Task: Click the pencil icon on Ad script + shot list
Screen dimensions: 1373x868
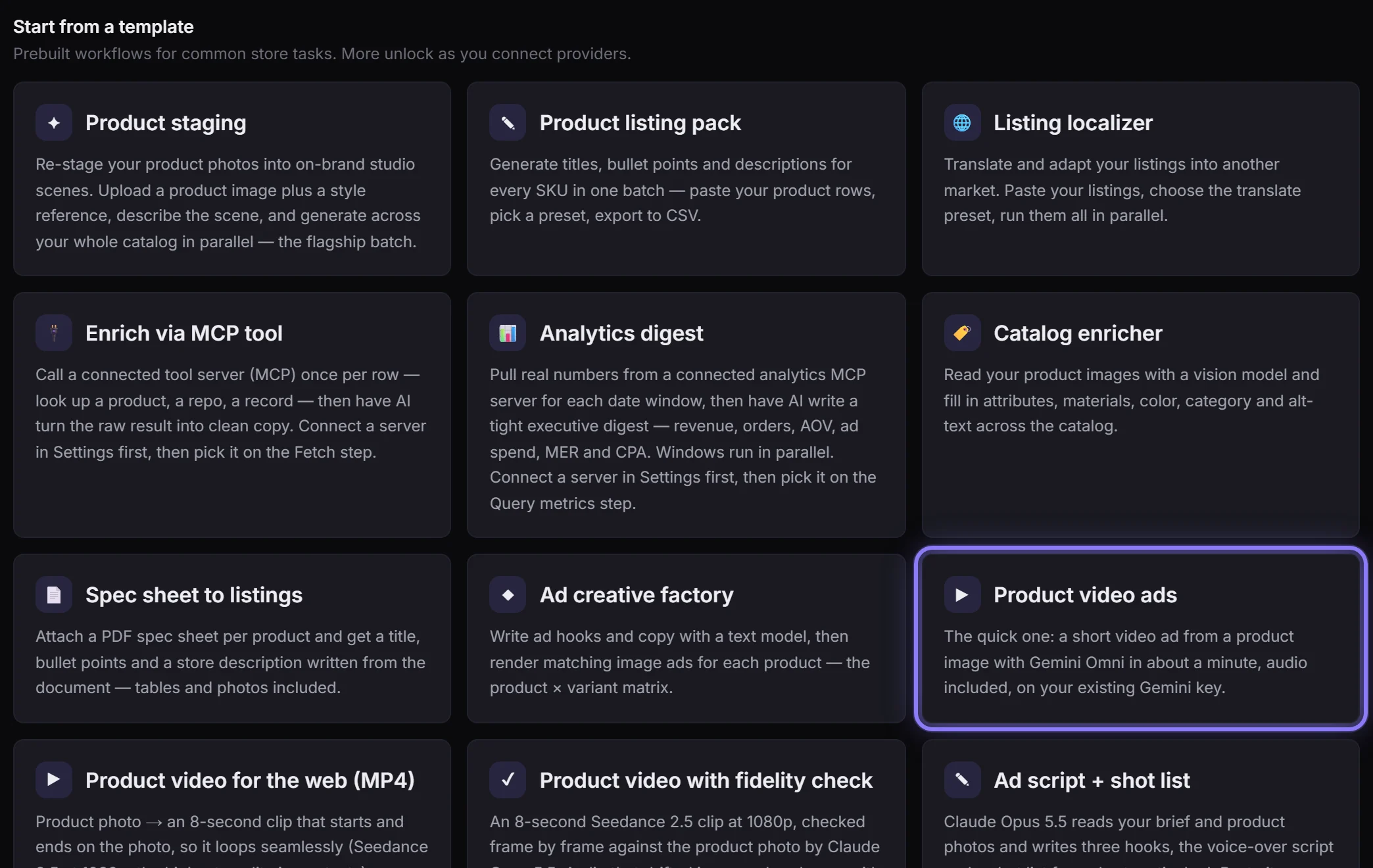Action: point(962,780)
